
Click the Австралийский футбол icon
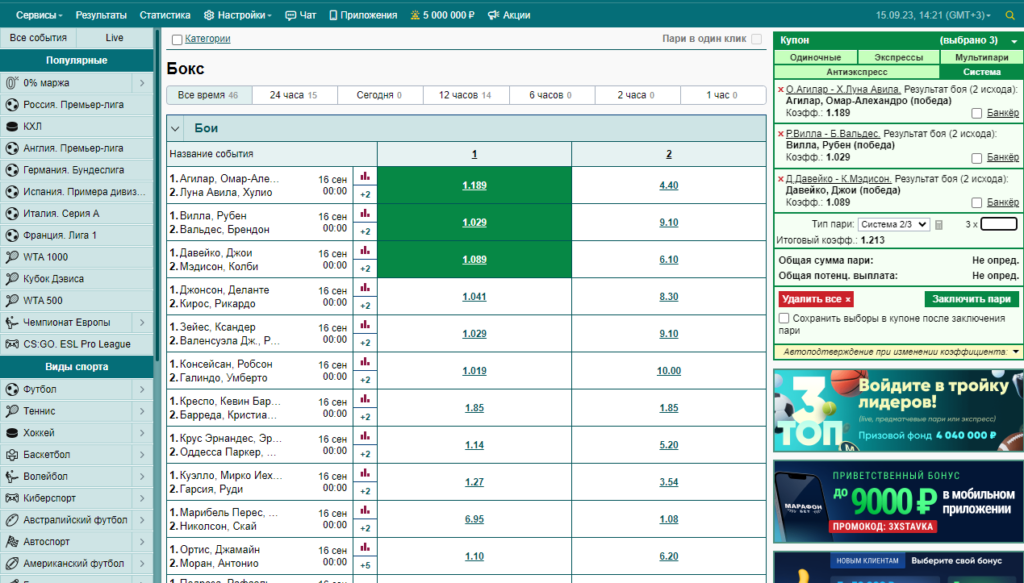pyautogui.click(x=12, y=520)
